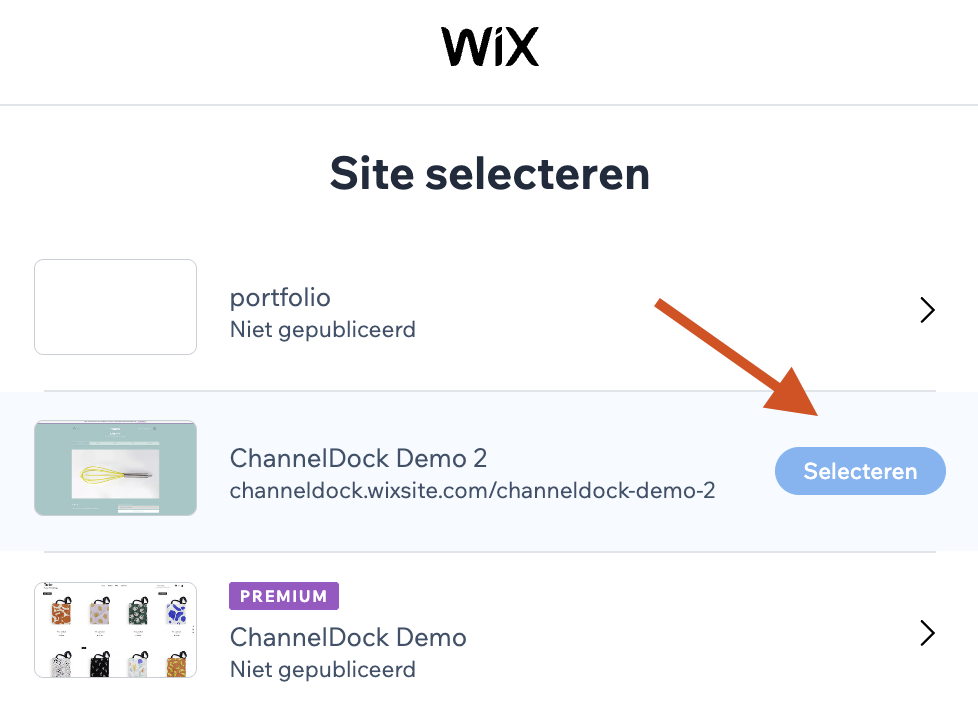
Task: Open the portfolio site arrow chevron
Action: [927, 310]
